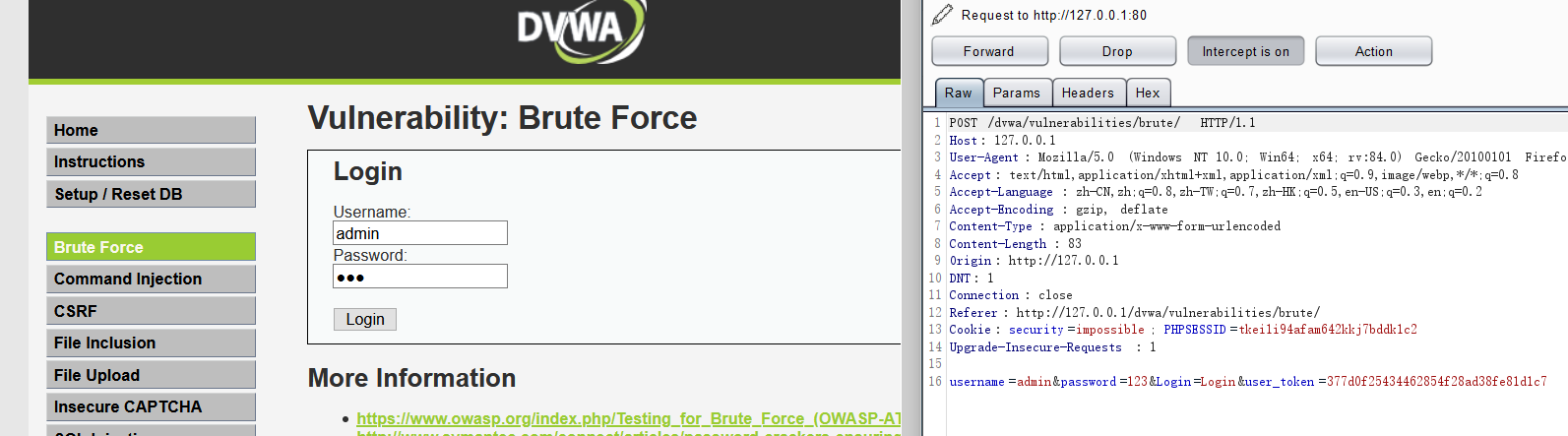Image resolution: width=1568 pixels, height=436 pixels.
Task: Open the Home menu item
Action: click(x=151, y=130)
